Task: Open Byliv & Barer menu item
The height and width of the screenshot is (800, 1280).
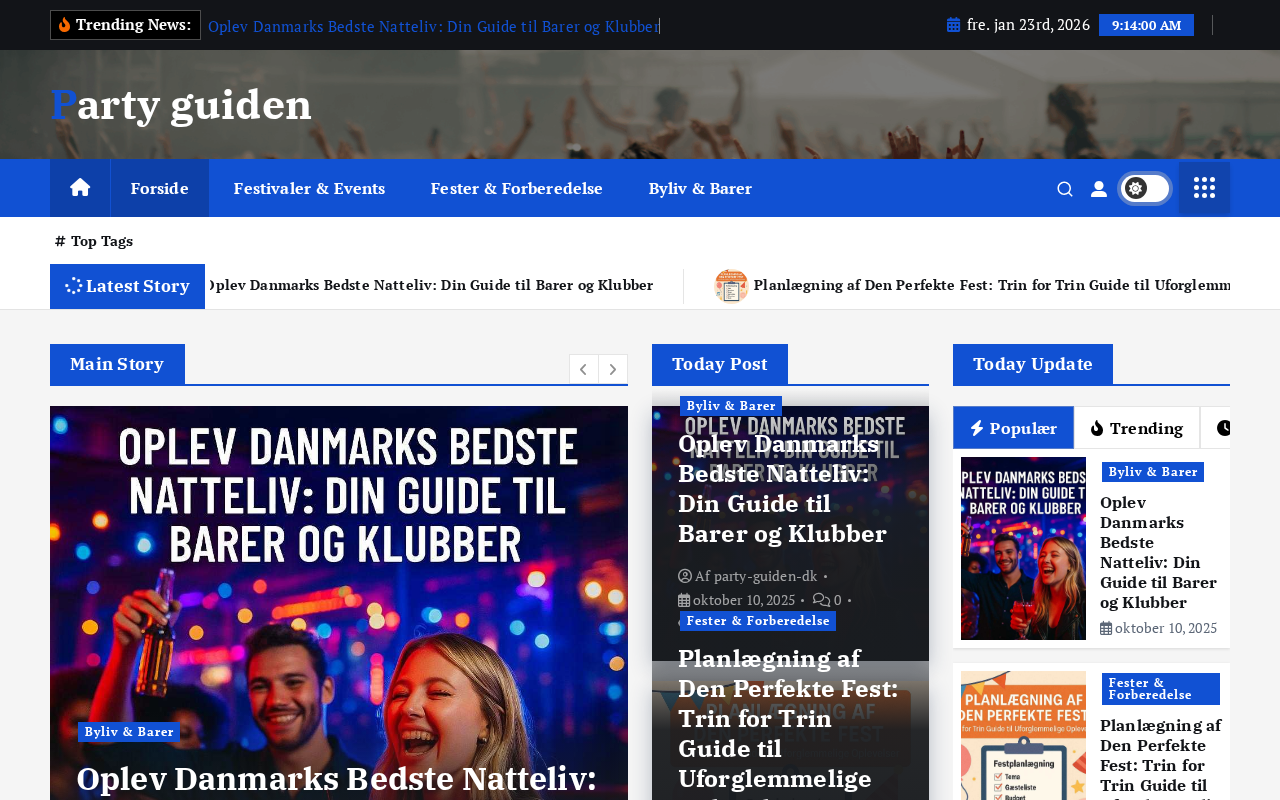Action: (x=700, y=188)
